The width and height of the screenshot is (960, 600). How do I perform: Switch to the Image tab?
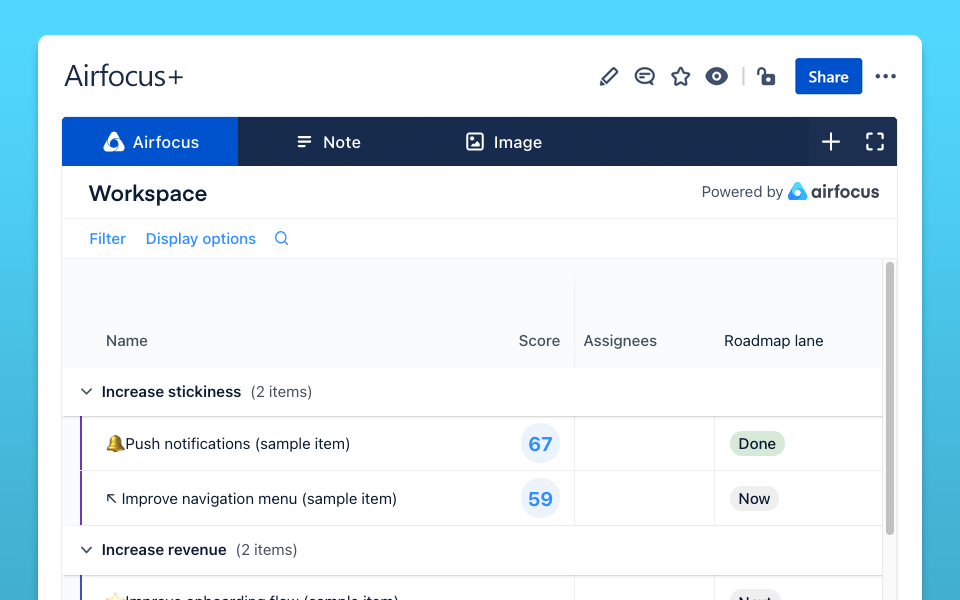(x=504, y=142)
